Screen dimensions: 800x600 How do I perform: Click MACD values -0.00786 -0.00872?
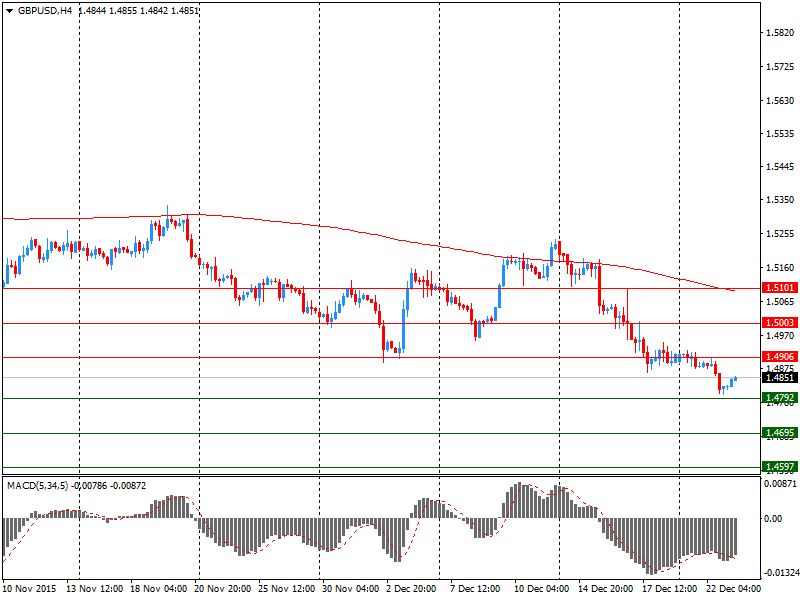(x=110, y=486)
